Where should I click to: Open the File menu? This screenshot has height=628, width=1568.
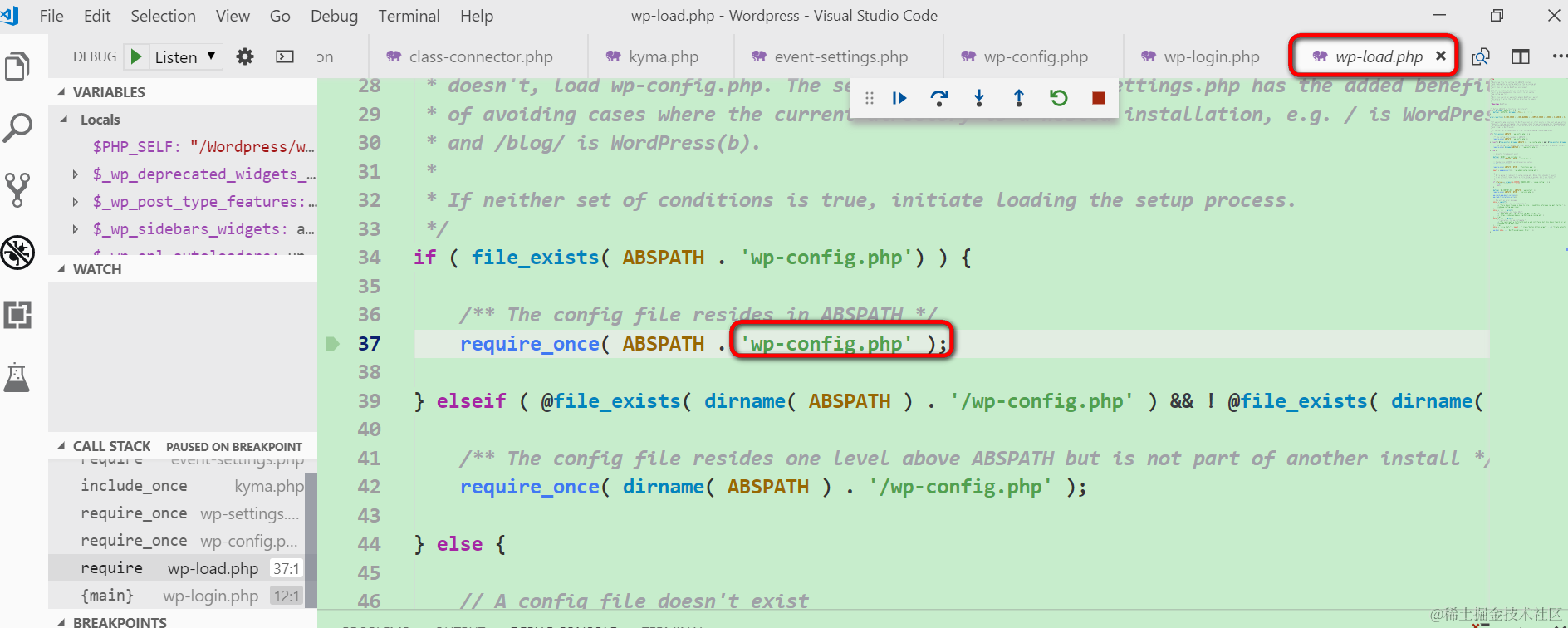(51, 16)
